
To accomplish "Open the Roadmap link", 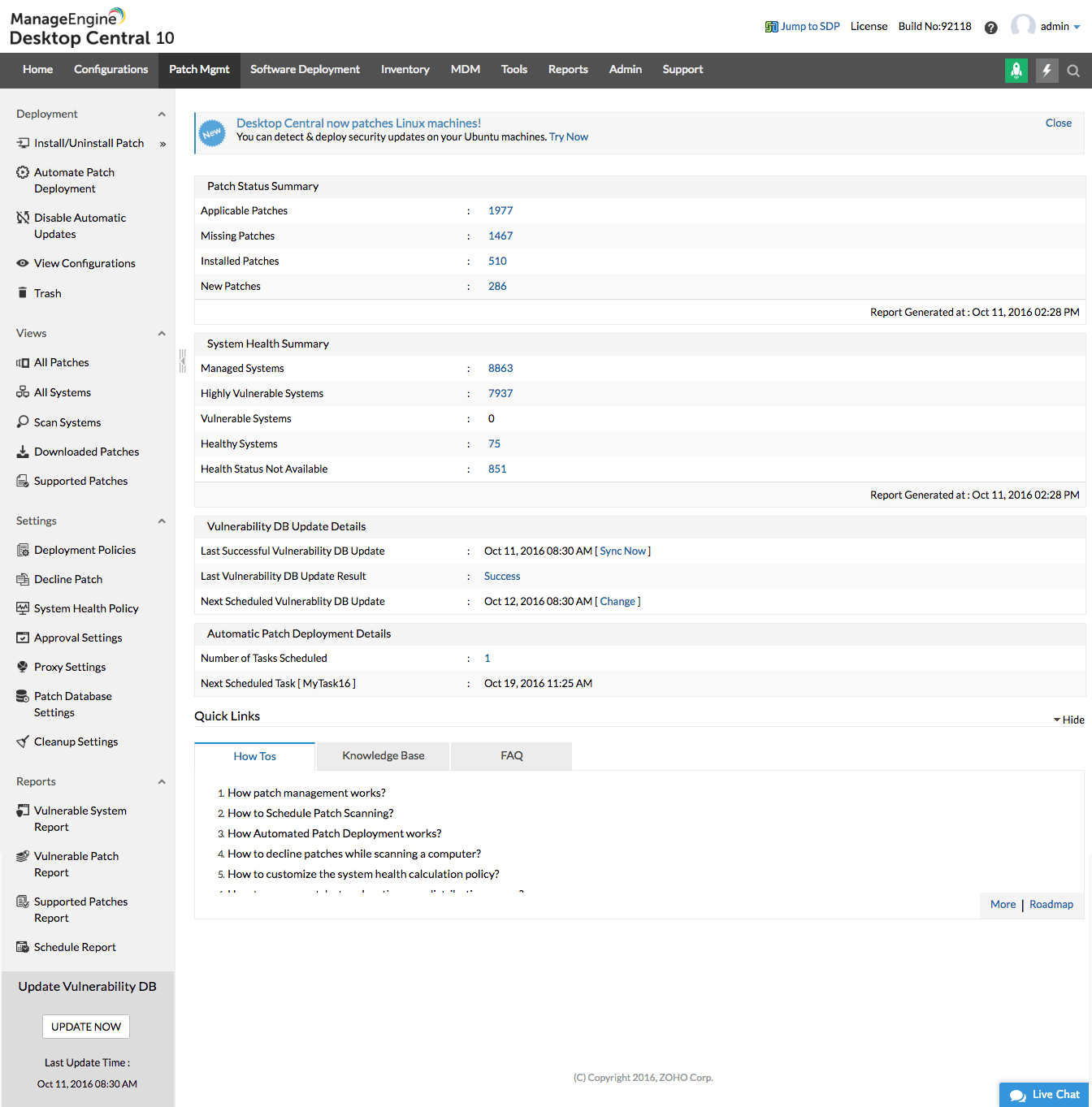I will pyautogui.click(x=1051, y=904).
